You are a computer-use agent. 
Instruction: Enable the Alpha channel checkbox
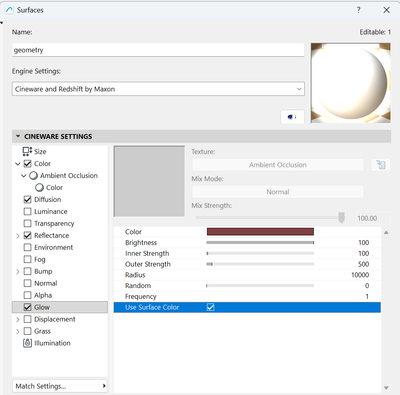[x=28, y=295]
